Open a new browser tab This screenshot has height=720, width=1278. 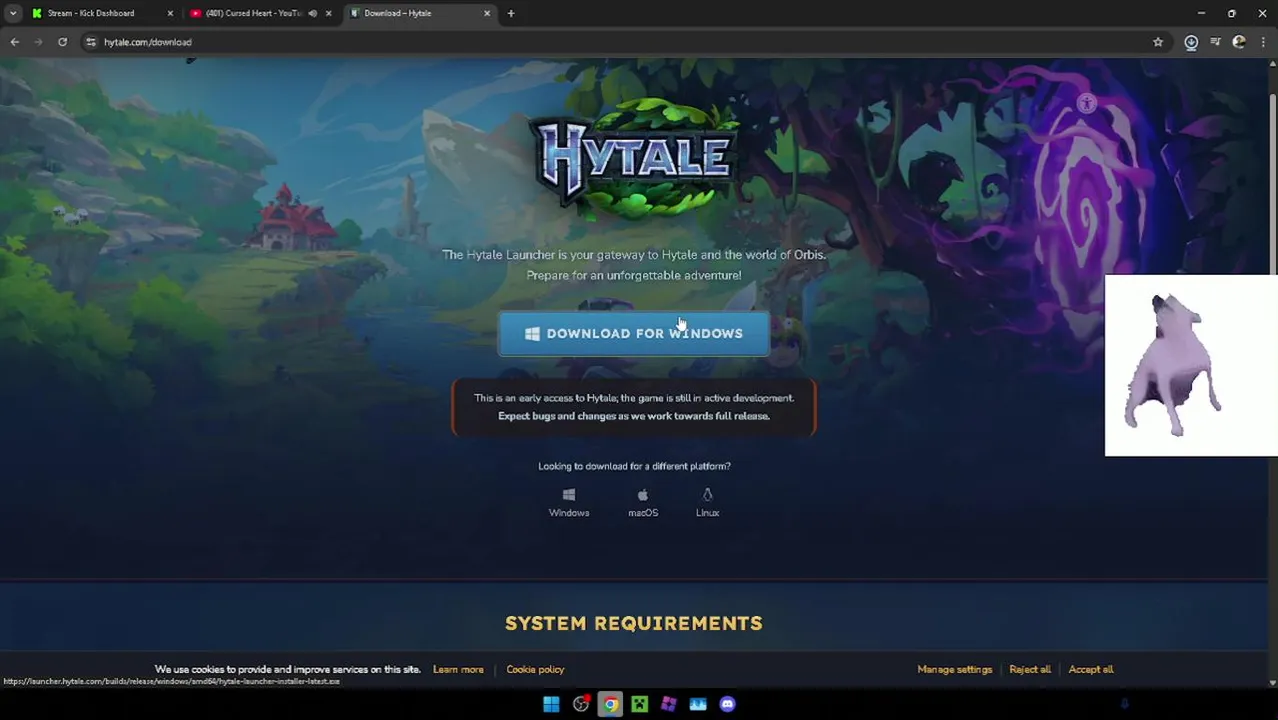tap(511, 13)
